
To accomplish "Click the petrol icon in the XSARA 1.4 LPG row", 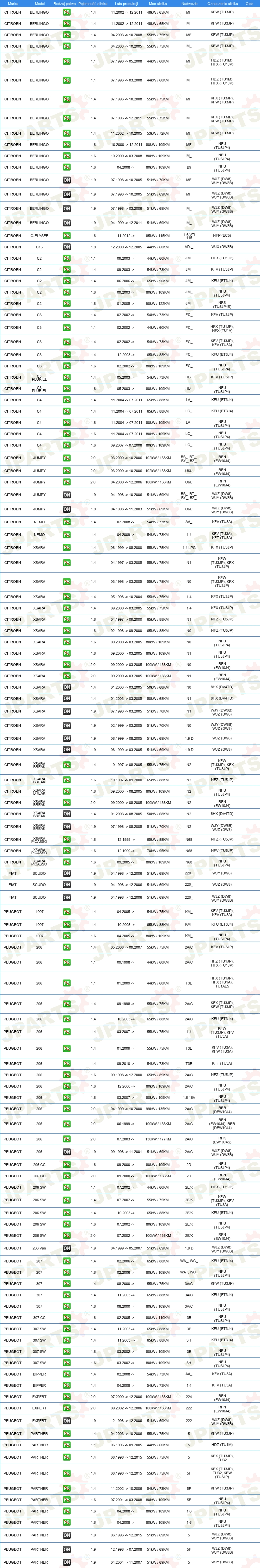I will (x=66, y=548).
